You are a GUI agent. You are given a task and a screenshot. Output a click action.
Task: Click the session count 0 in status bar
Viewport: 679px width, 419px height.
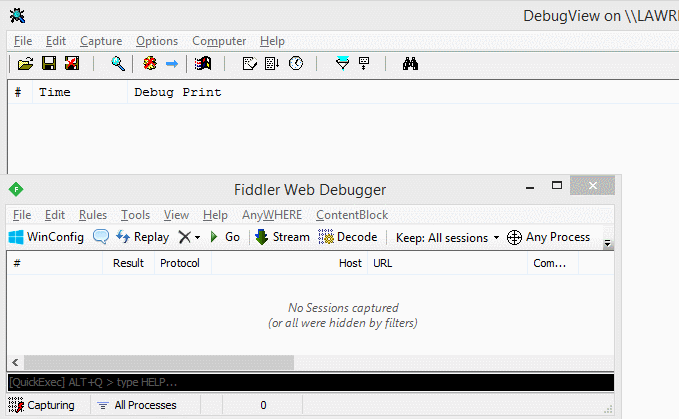point(263,406)
